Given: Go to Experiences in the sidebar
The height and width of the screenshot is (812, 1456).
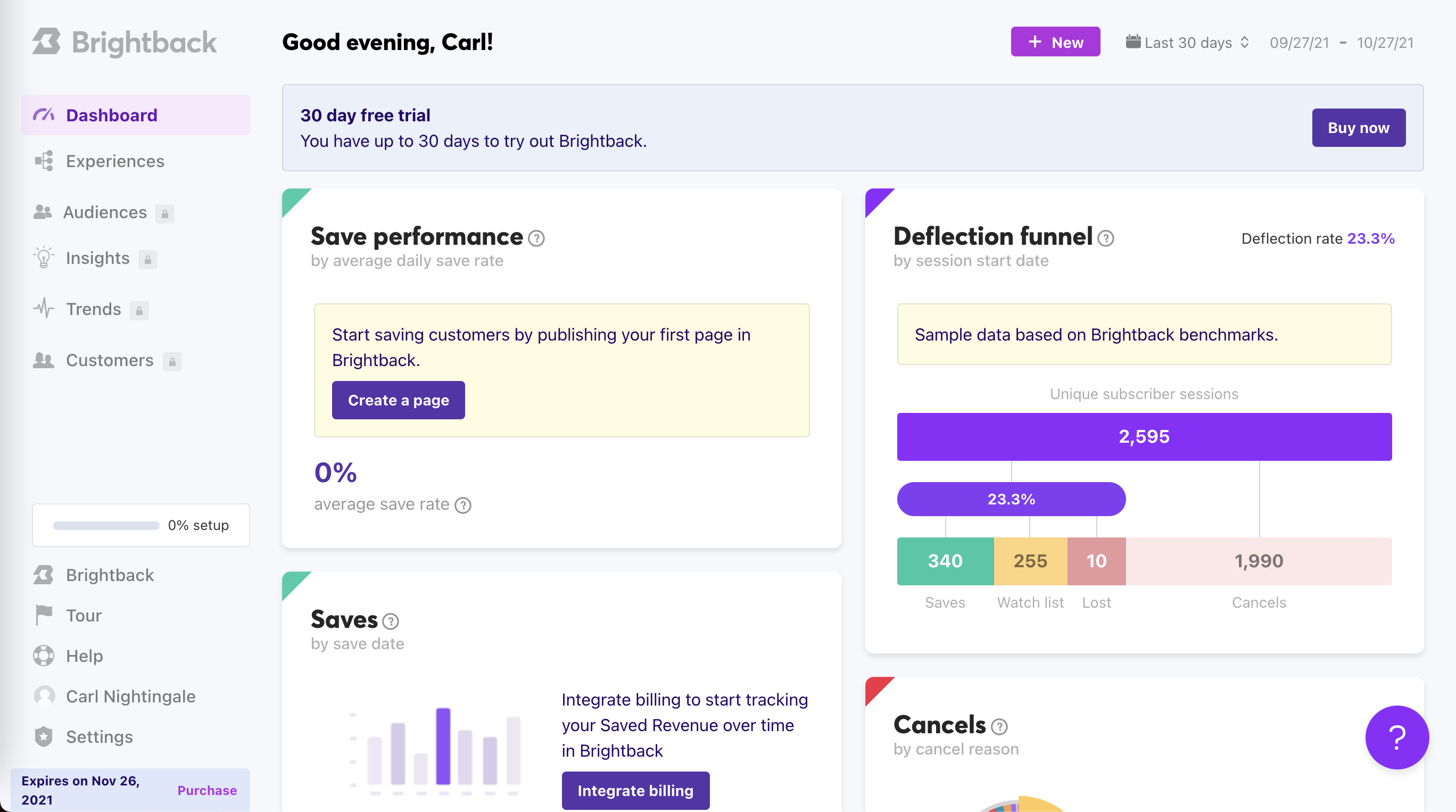Looking at the screenshot, I should coord(115,161).
